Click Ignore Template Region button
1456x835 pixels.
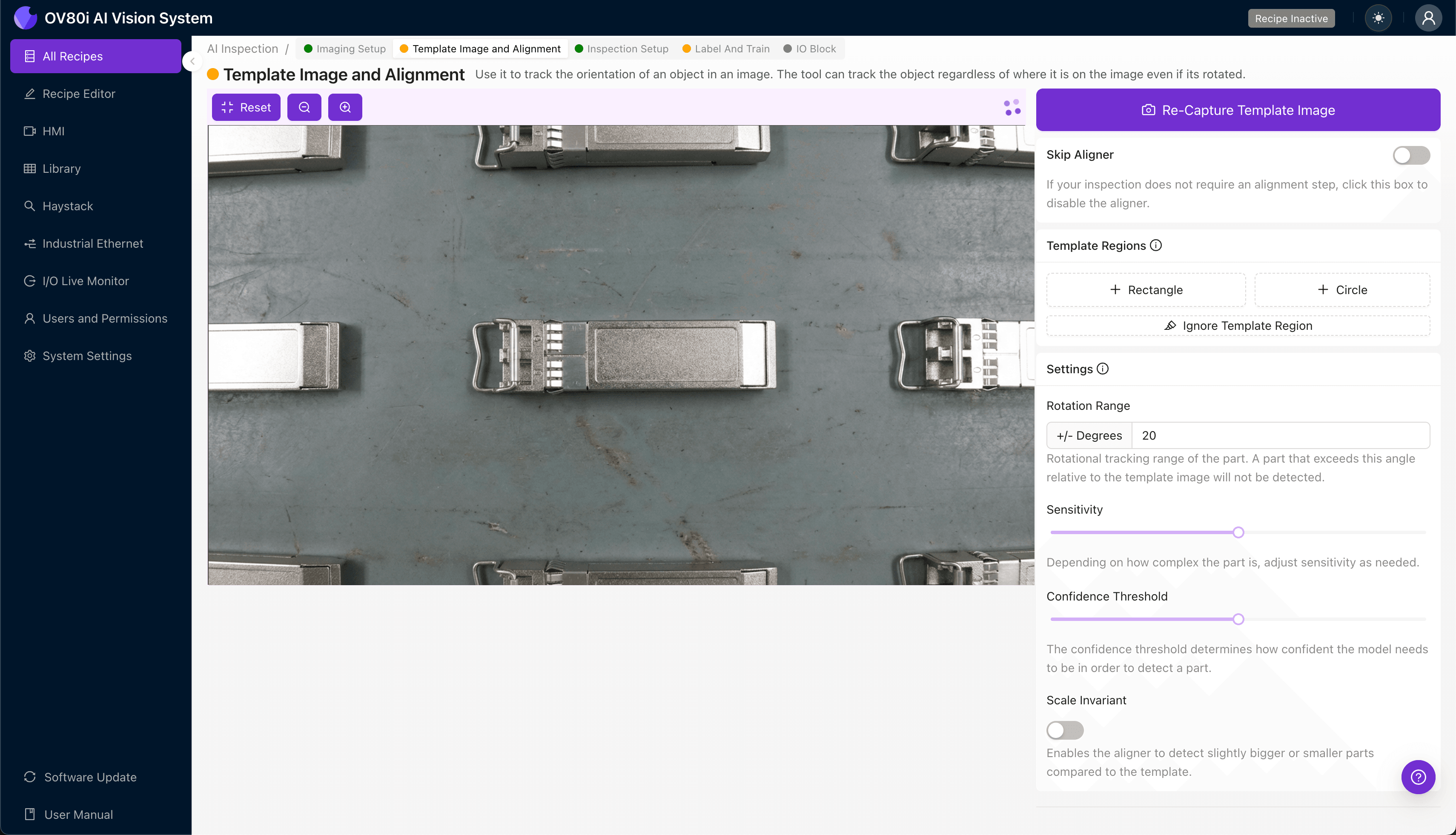click(1238, 326)
